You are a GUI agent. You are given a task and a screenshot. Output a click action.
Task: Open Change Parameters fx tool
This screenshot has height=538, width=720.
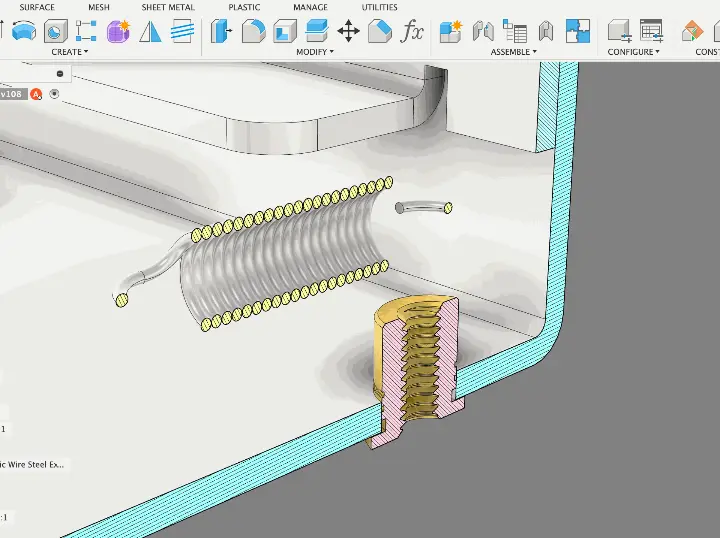(411, 32)
